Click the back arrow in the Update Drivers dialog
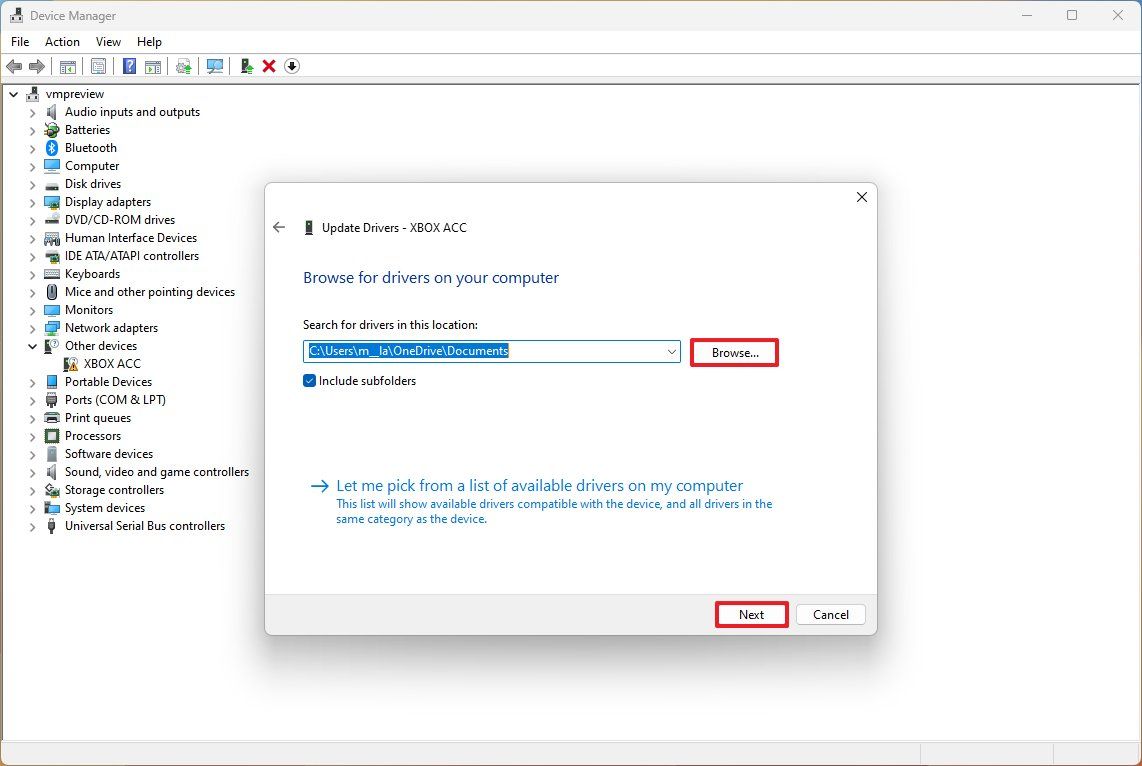The height and width of the screenshot is (766, 1142). pos(279,227)
